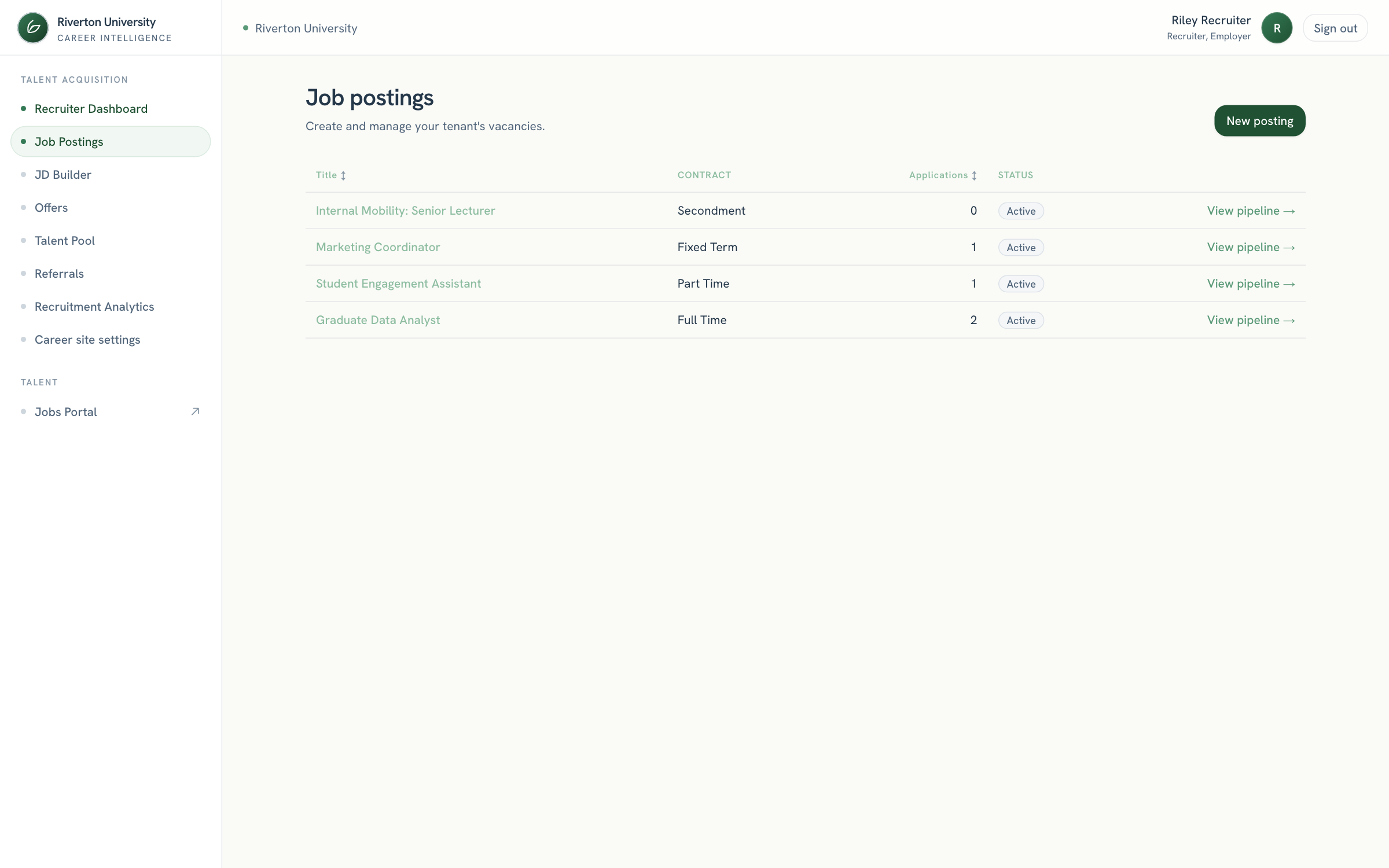Image resolution: width=1389 pixels, height=868 pixels.
Task: Navigate to Talent Pool
Action: [111, 241]
